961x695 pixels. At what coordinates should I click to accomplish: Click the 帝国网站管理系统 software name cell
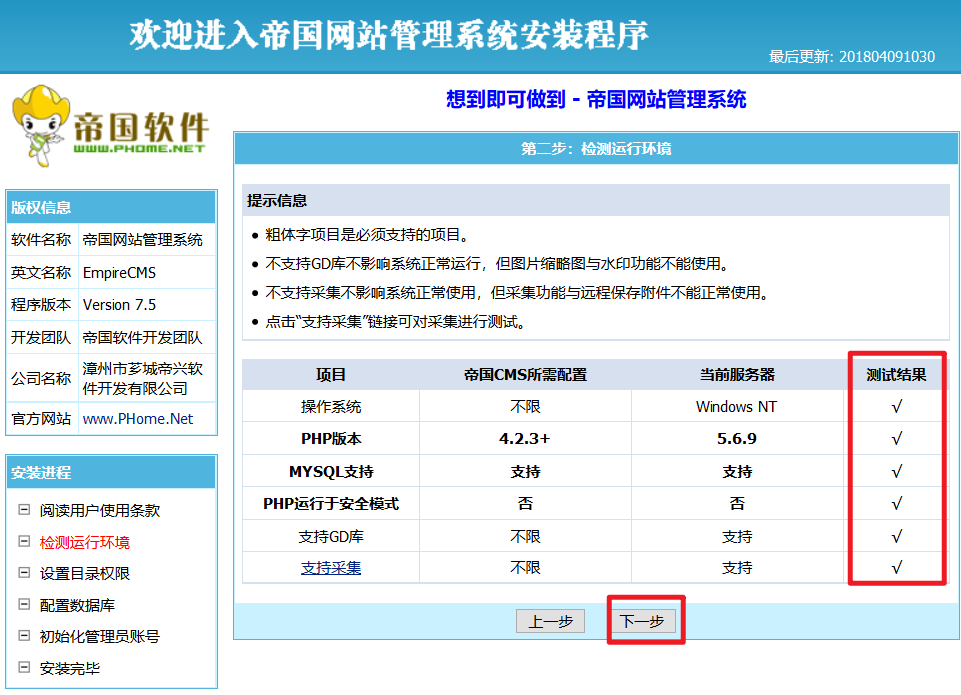click(147, 240)
